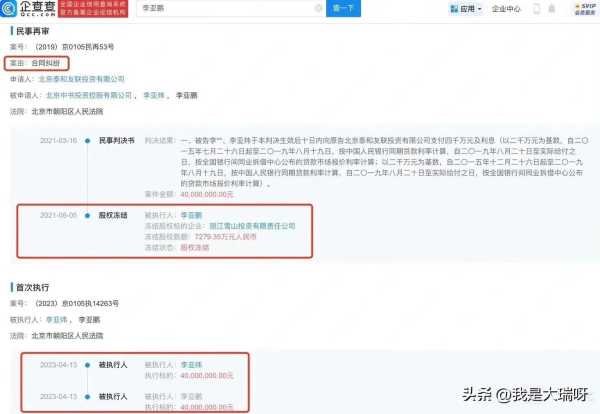Click the 股权冻结 entry title
Image resolution: width=600 pixels, height=414 pixels.
click(113, 215)
